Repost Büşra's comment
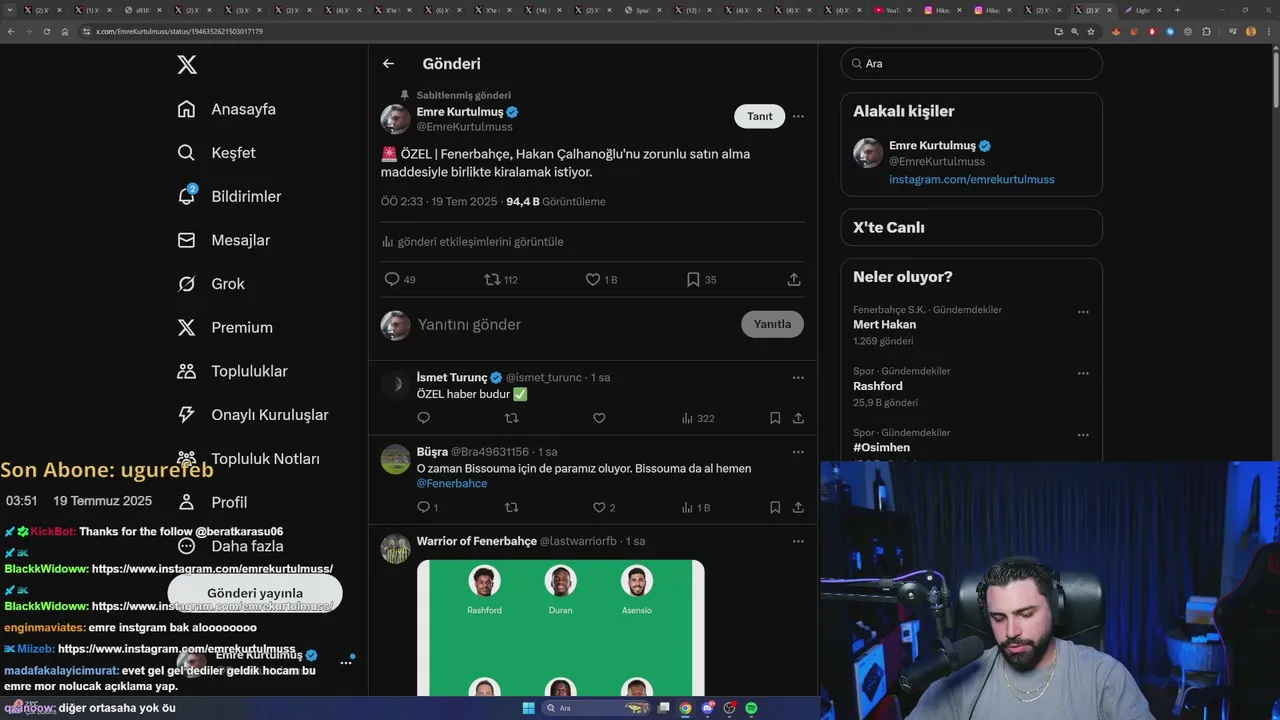 tap(511, 508)
